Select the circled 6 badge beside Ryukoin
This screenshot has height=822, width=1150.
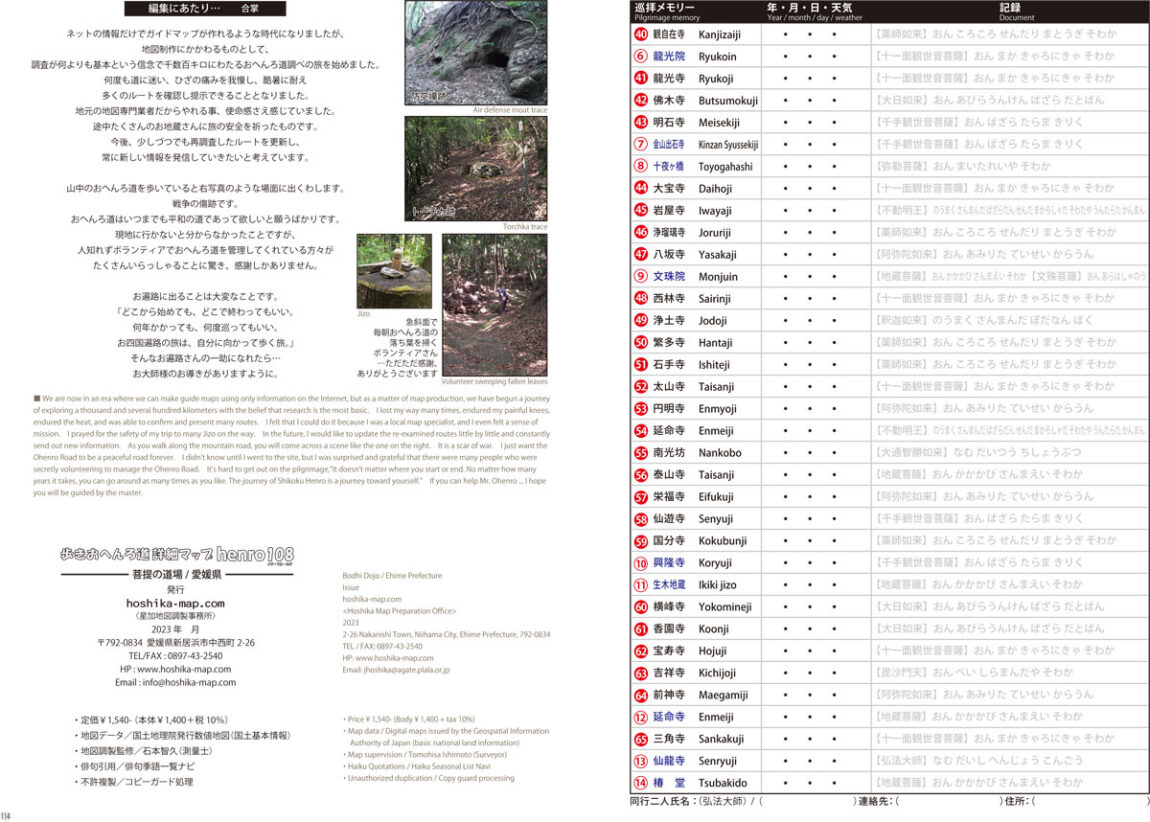point(641,57)
